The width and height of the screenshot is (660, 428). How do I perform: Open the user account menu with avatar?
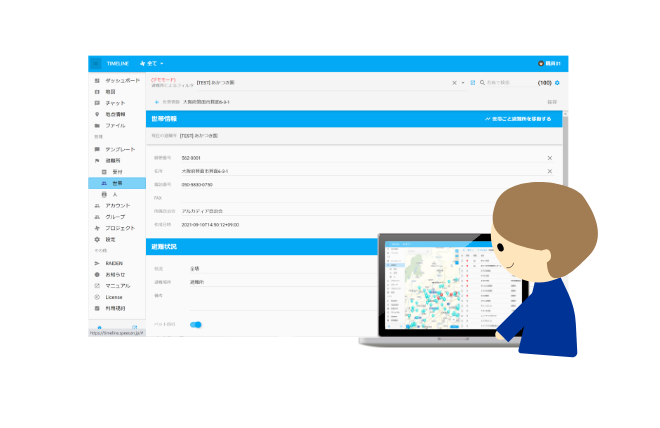[549, 64]
